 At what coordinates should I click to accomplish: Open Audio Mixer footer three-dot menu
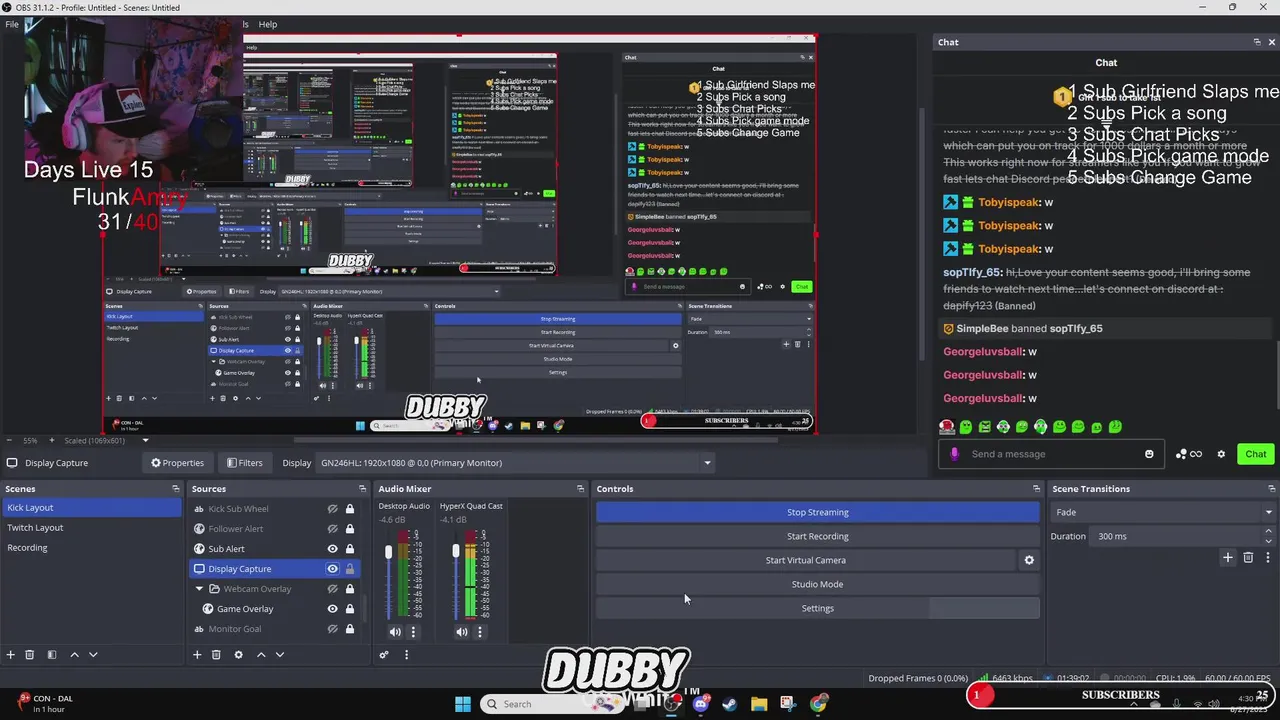tap(406, 655)
